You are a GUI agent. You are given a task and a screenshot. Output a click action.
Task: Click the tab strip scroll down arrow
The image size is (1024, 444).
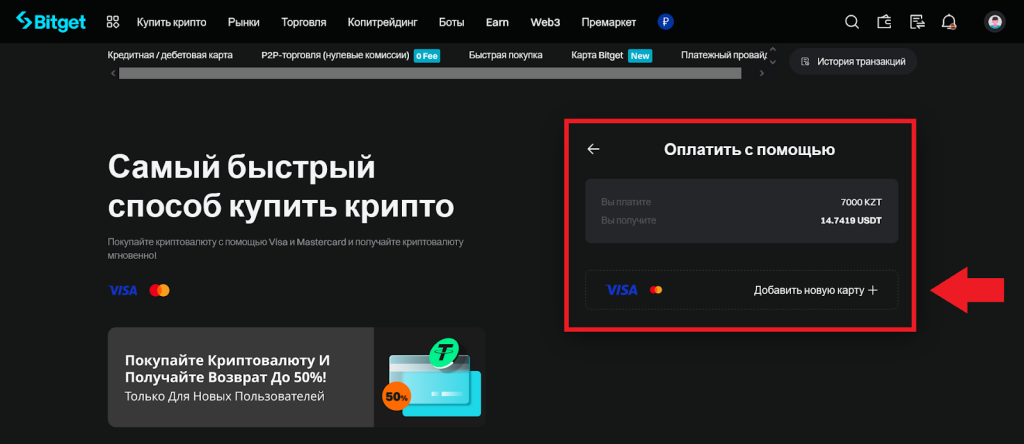[x=773, y=62]
